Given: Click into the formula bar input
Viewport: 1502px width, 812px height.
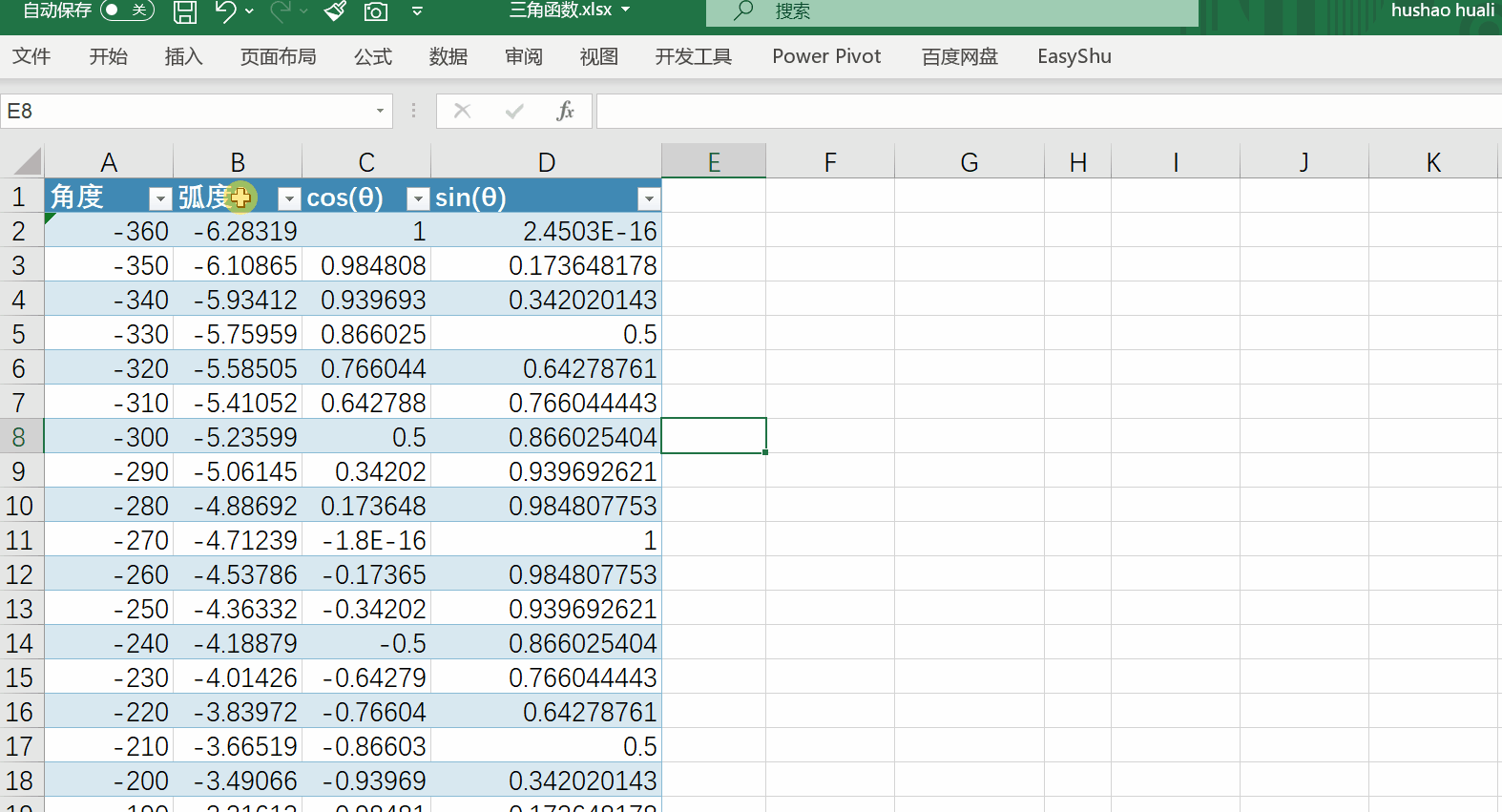Looking at the screenshot, I should click(1049, 111).
